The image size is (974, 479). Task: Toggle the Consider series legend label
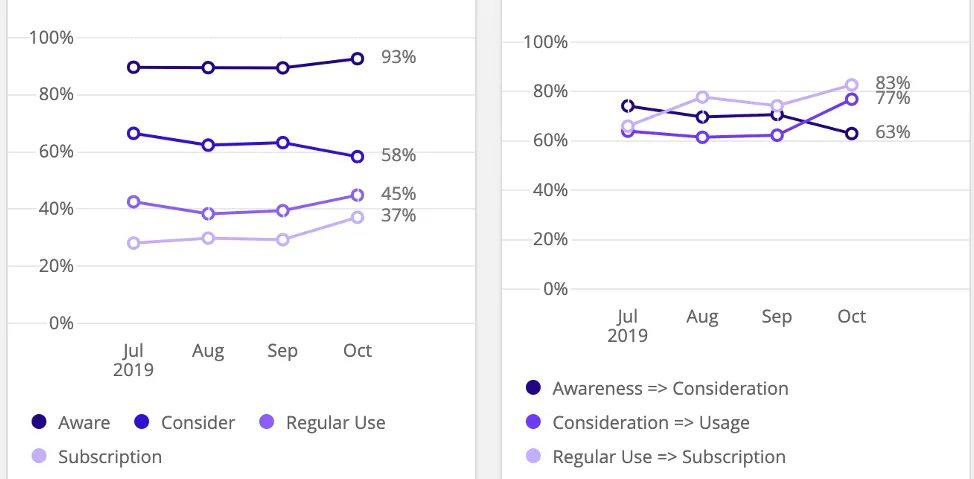tap(198, 423)
